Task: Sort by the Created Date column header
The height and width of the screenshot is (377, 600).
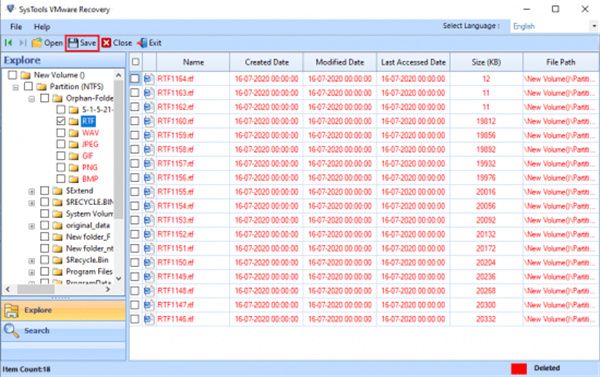Action: pyautogui.click(x=267, y=62)
